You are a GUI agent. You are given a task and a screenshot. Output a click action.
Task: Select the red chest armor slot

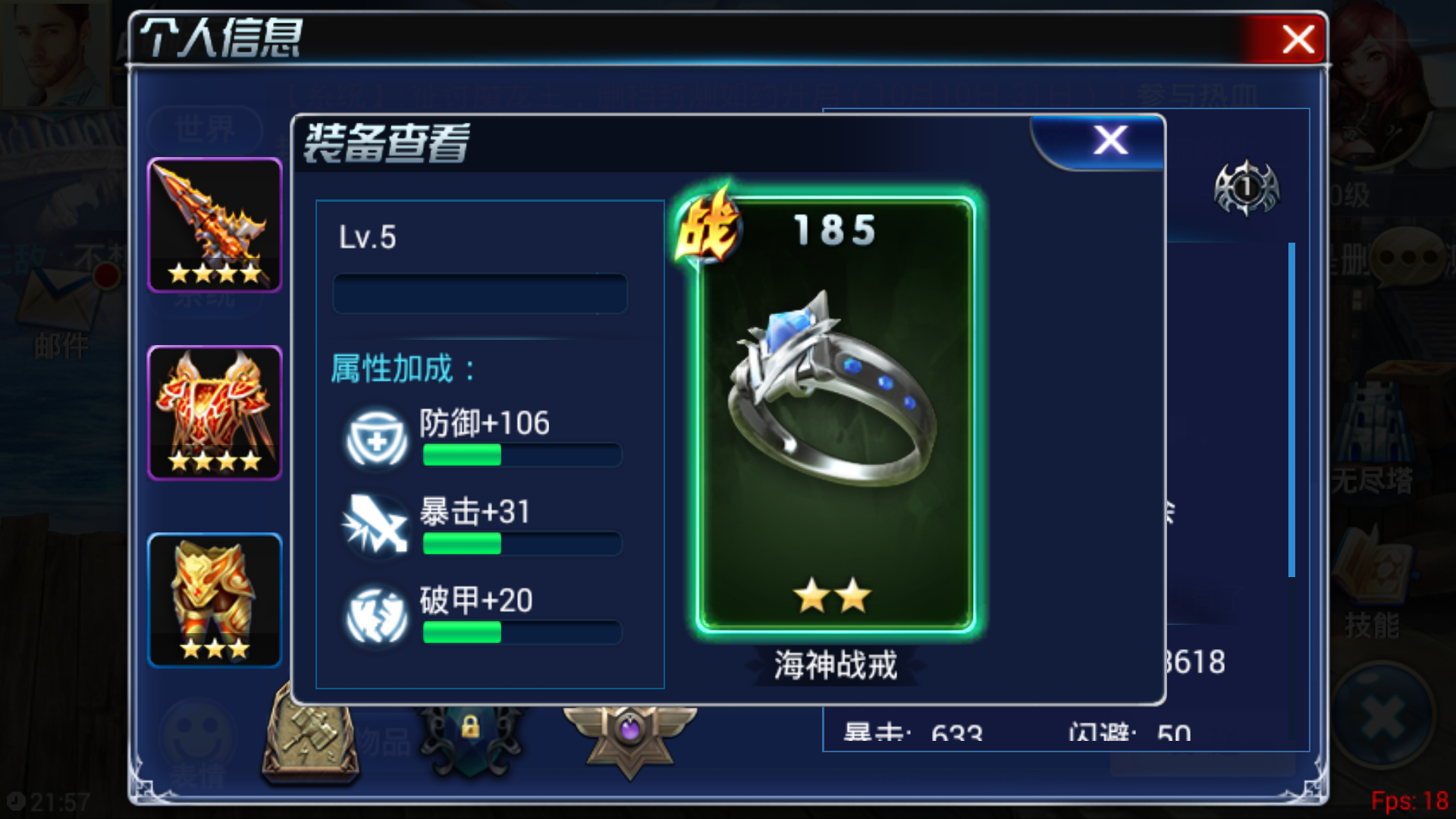click(215, 413)
